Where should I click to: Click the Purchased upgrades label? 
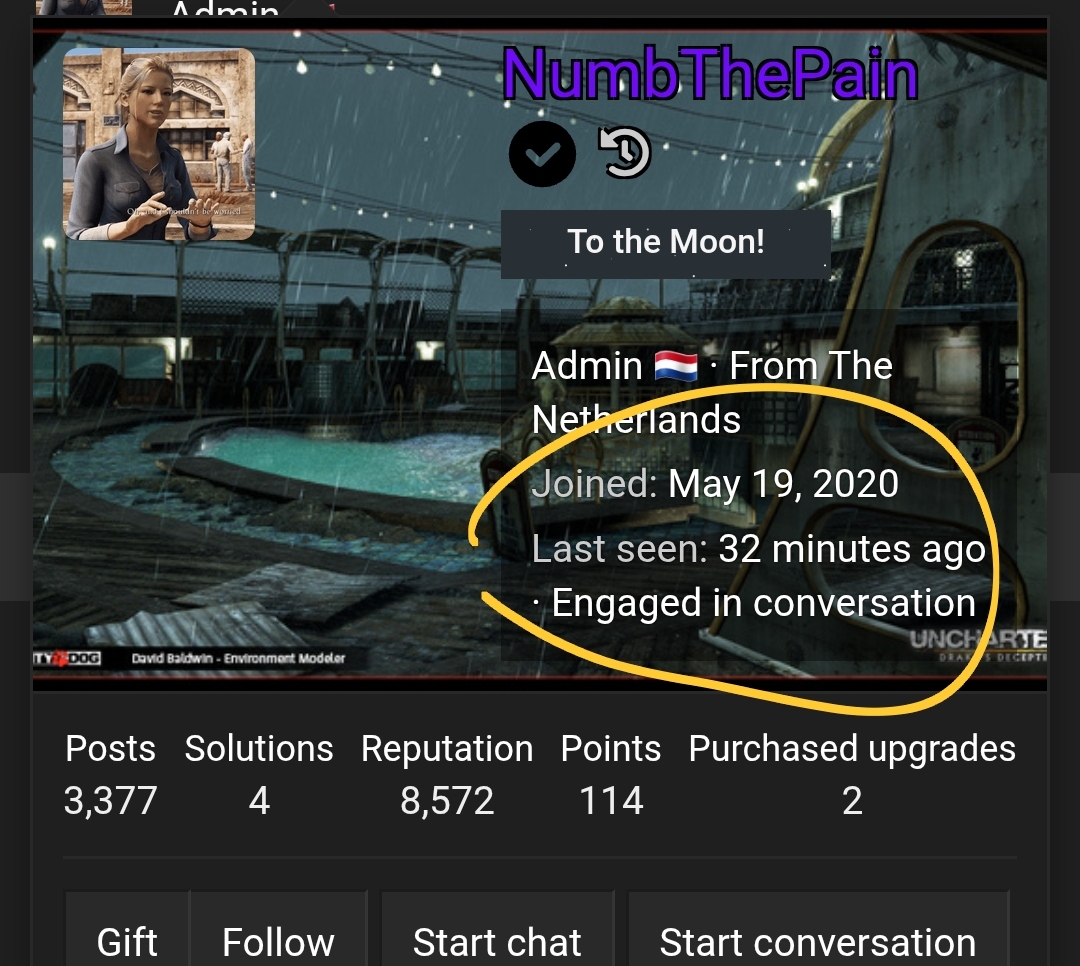(852, 749)
